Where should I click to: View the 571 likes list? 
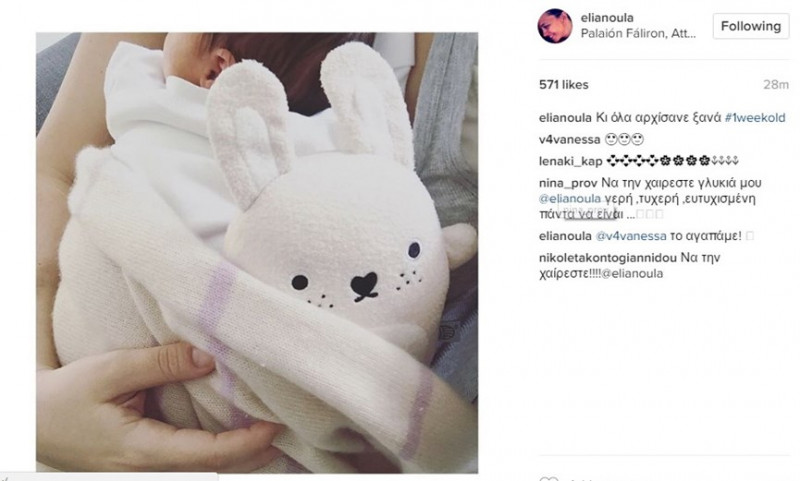coord(564,85)
